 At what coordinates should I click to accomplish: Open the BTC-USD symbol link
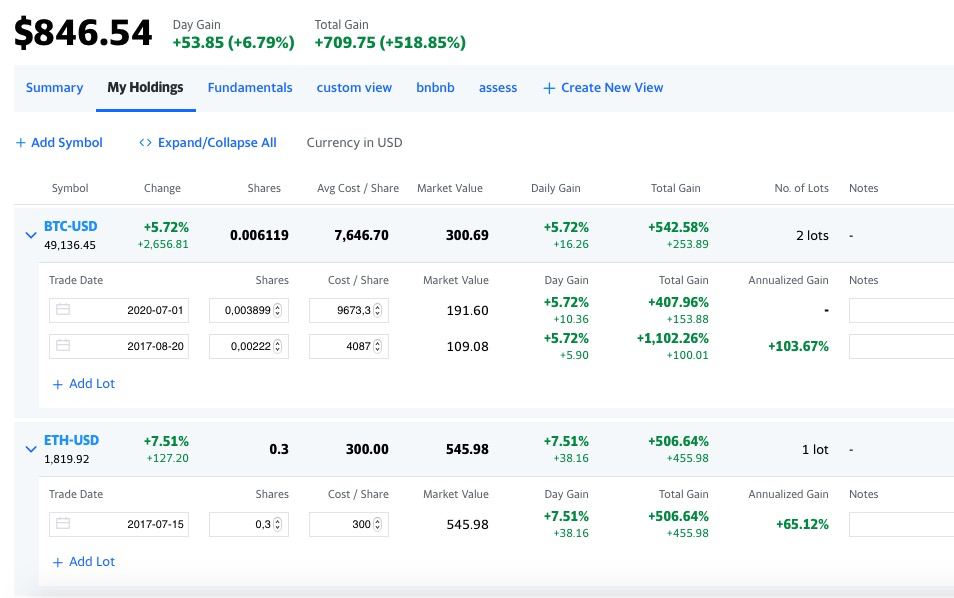point(71,226)
